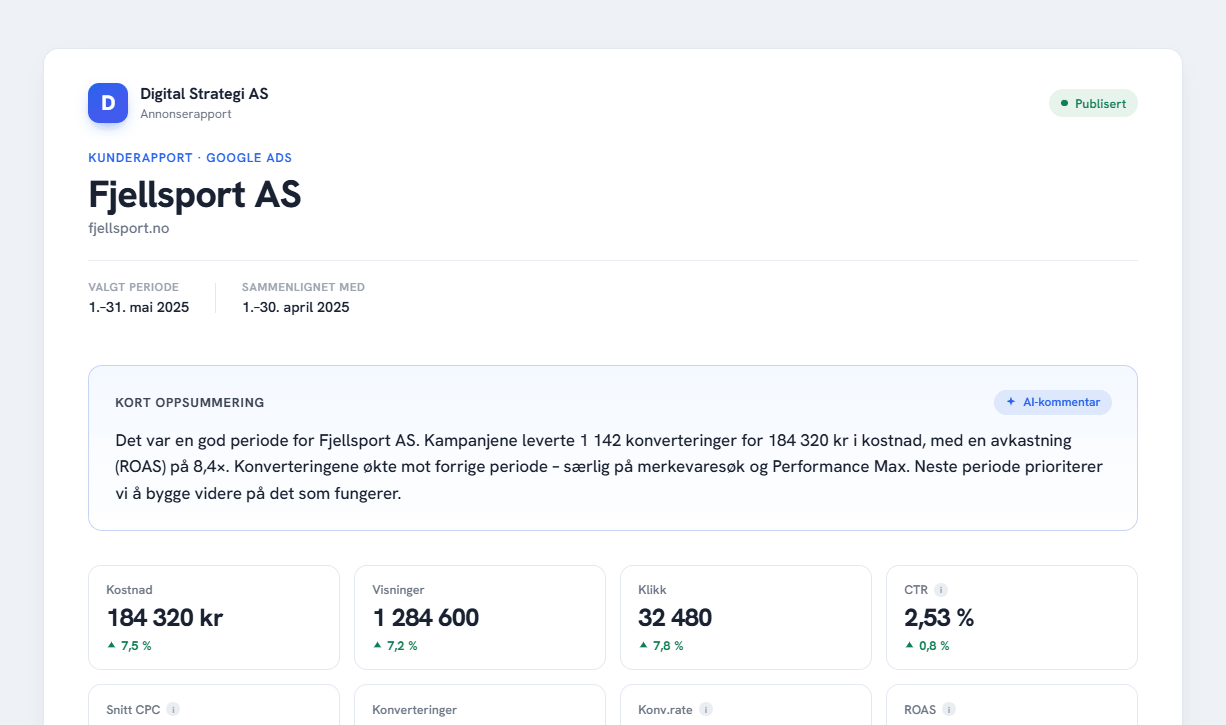Viewport: 1226px width, 725px height.
Task: Click the Konverteringer card label
Action: 414,710
